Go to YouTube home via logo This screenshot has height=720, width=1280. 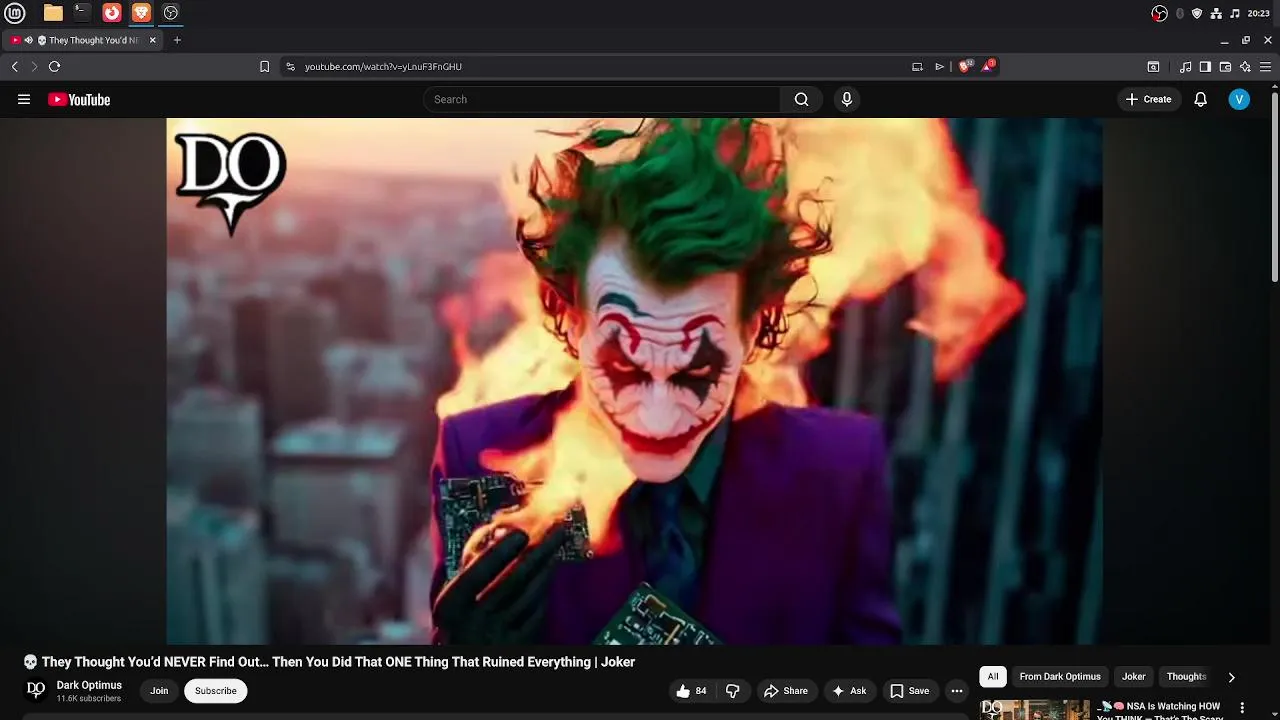click(79, 99)
